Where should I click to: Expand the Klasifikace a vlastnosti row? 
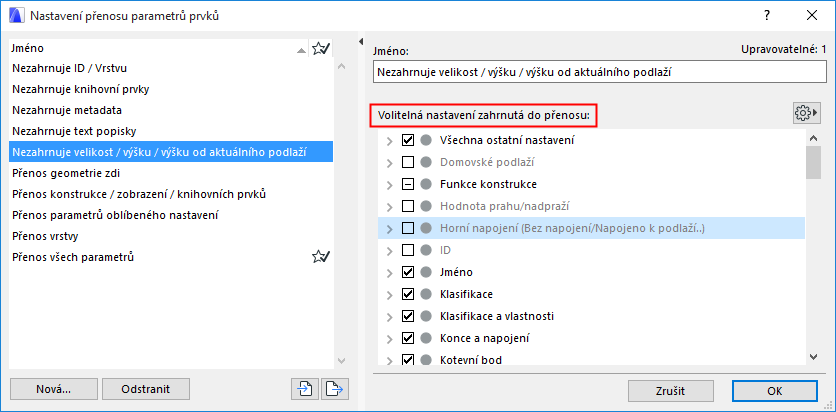tap(389, 316)
